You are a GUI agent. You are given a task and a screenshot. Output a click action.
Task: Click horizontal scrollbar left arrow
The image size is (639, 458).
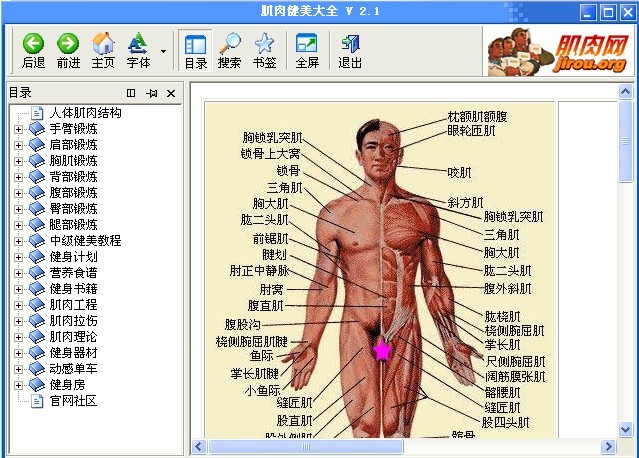pyautogui.click(x=199, y=447)
